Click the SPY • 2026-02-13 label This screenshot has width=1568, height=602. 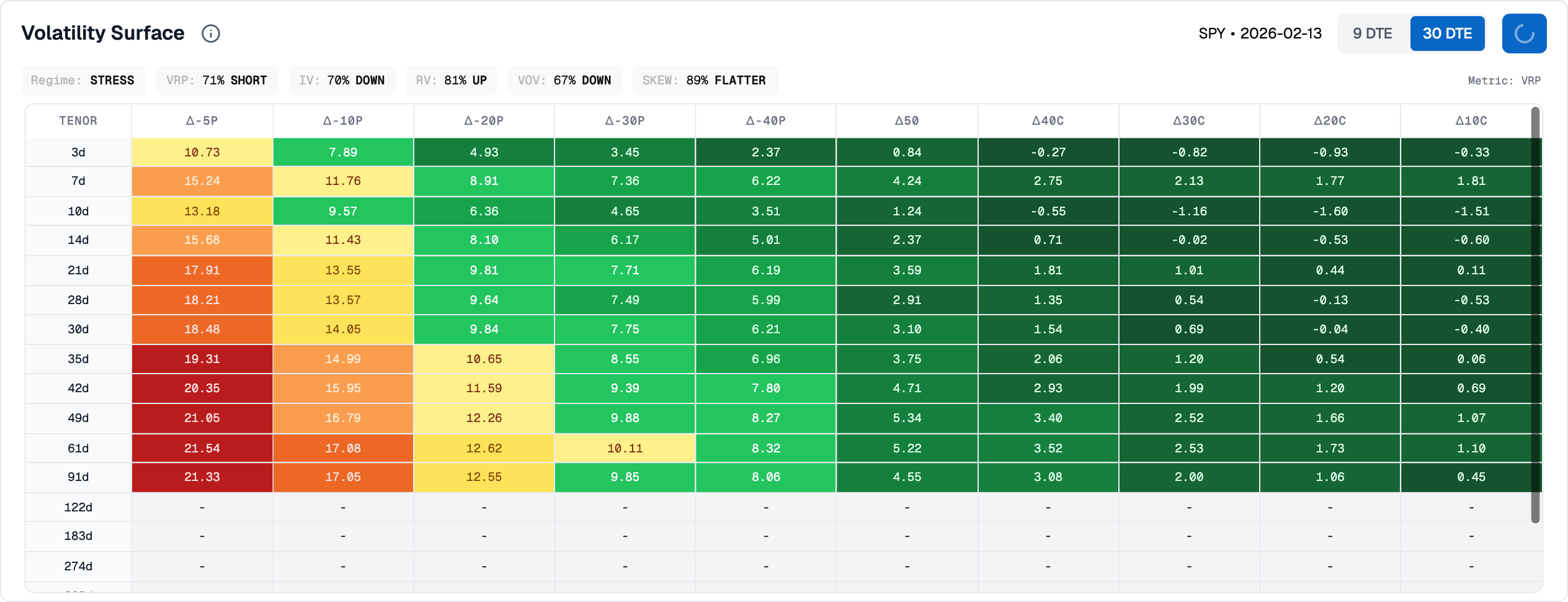pos(1260,34)
